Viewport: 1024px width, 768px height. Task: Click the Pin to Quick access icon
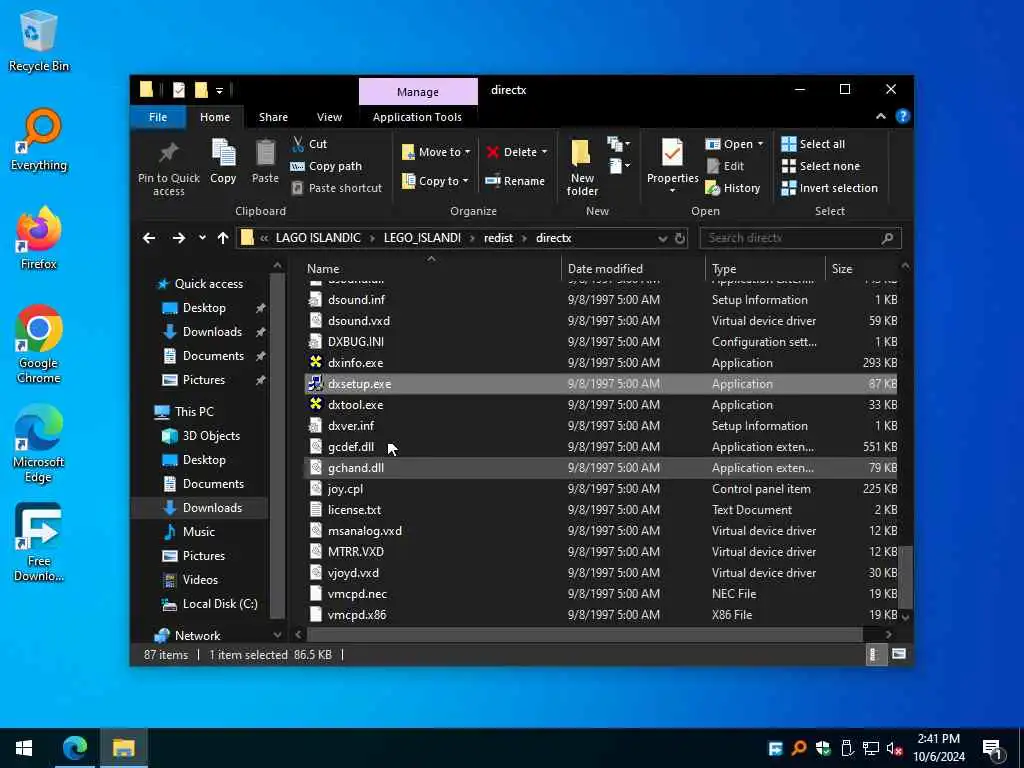click(x=168, y=168)
